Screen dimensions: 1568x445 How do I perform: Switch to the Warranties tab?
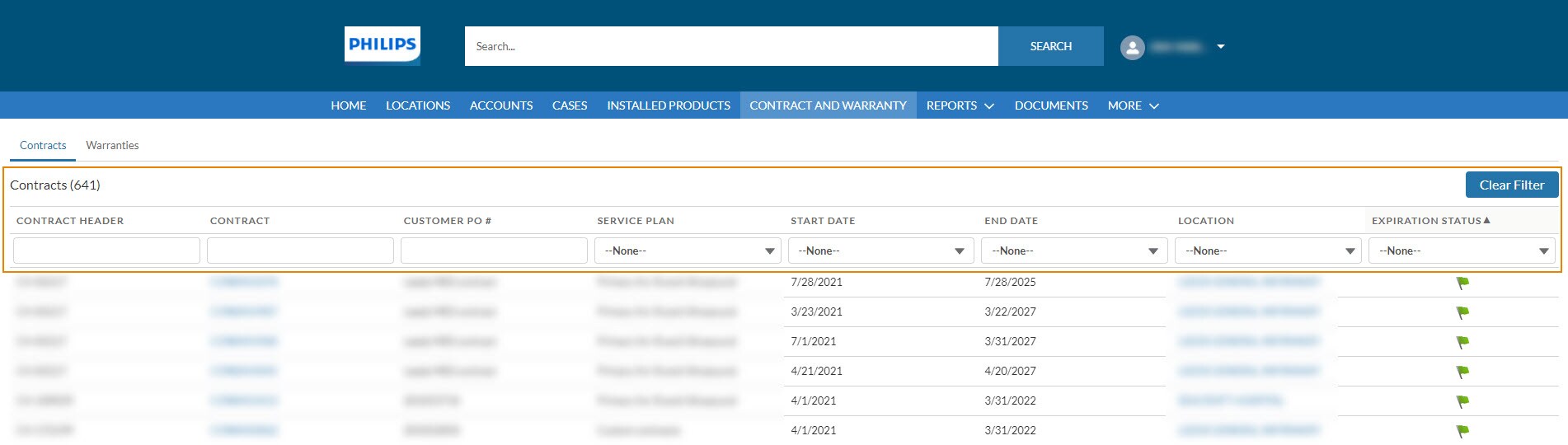coord(112,145)
